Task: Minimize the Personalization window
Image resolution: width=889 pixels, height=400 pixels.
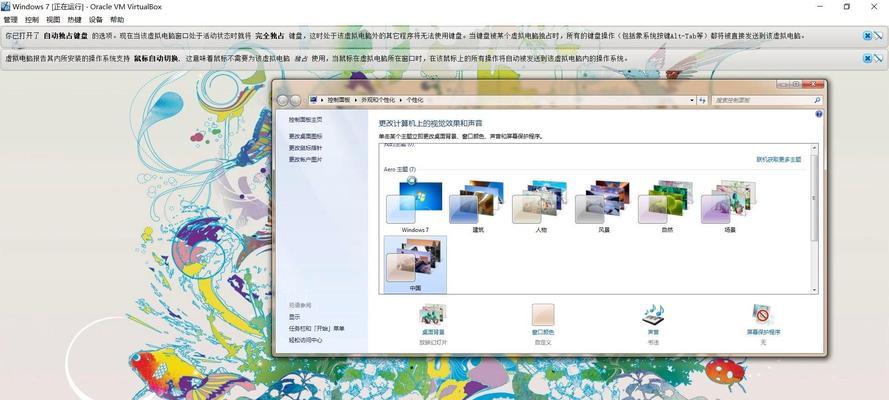Action: [783, 84]
